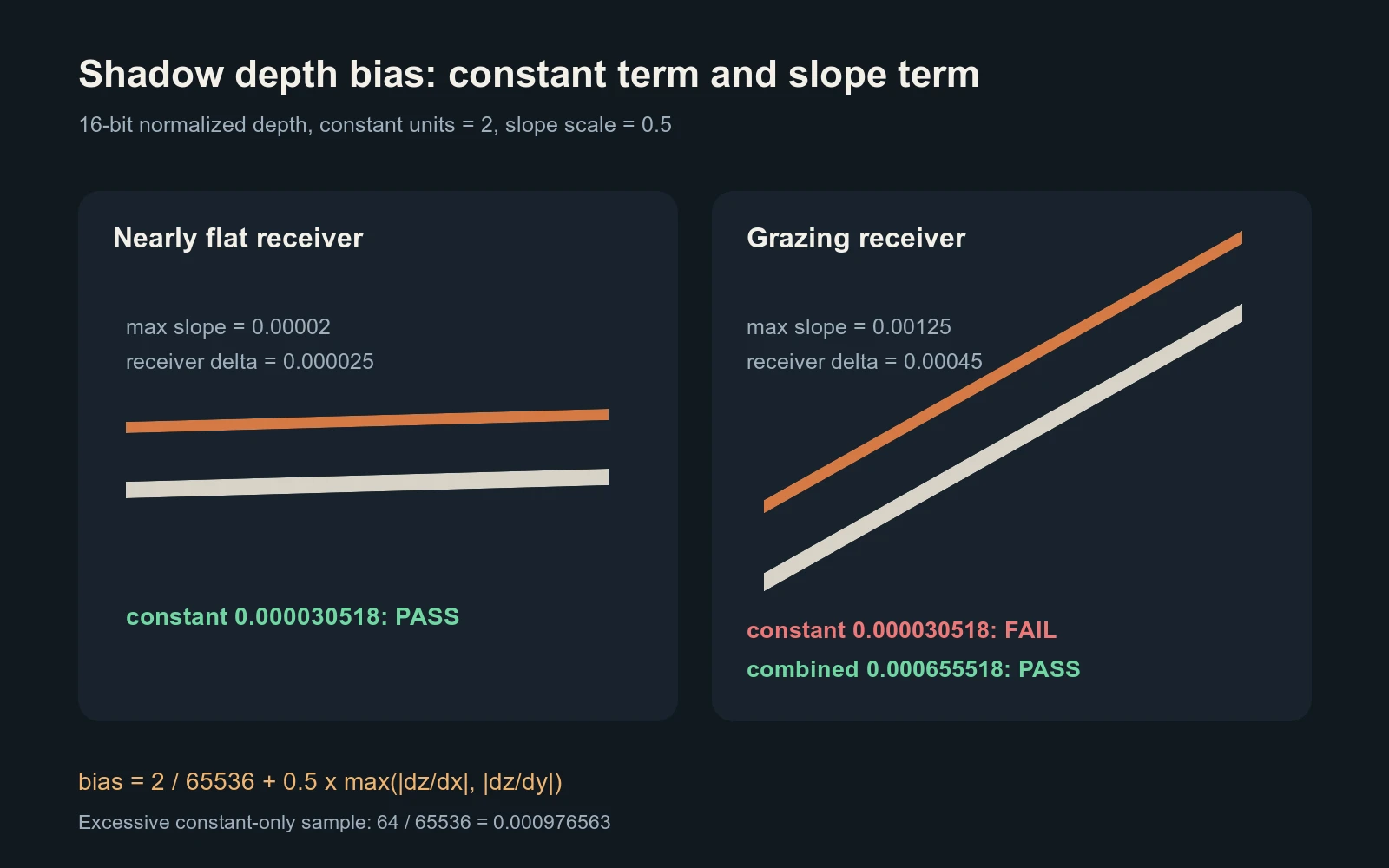Click the 64 / 65536 = 0.000976563 value

pyautogui.click(x=493, y=822)
